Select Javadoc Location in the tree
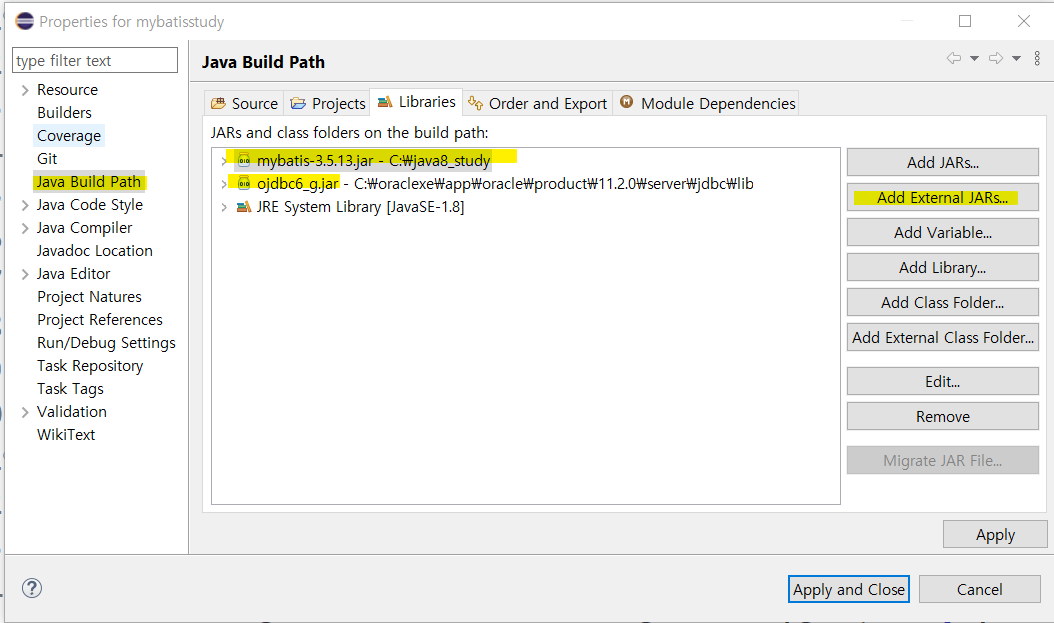 [x=95, y=251]
